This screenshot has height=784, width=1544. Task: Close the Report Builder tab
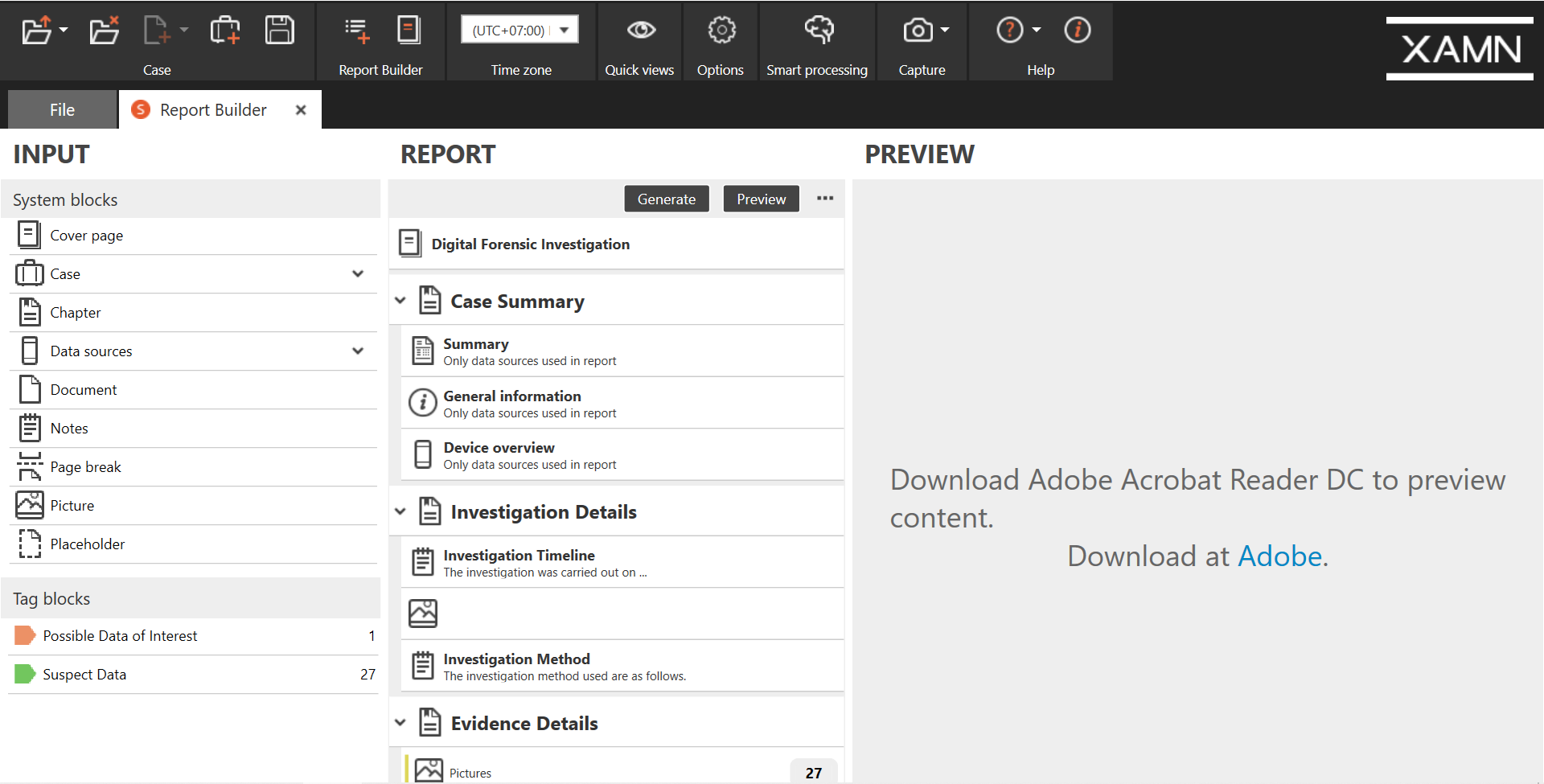[x=301, y=110]
